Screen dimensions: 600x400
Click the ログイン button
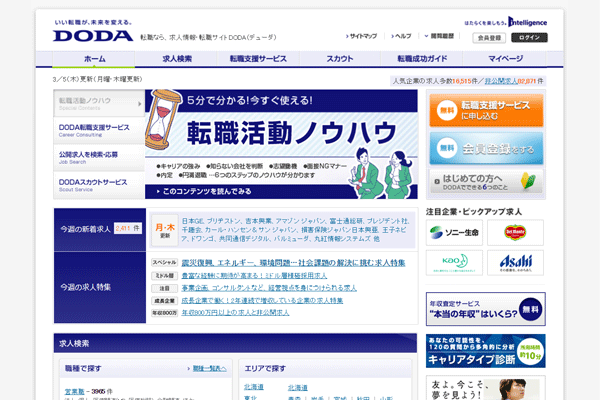tap(530, 38)
